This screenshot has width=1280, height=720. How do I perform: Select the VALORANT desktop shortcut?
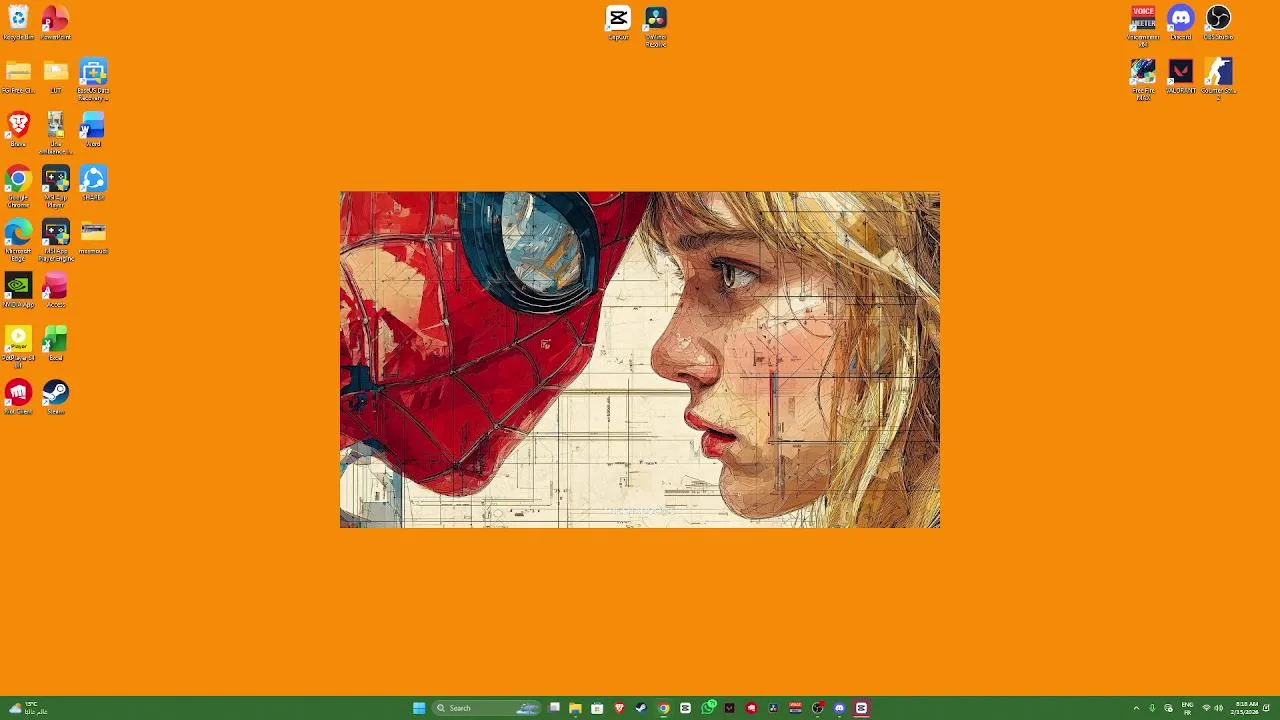(1181, 77)
